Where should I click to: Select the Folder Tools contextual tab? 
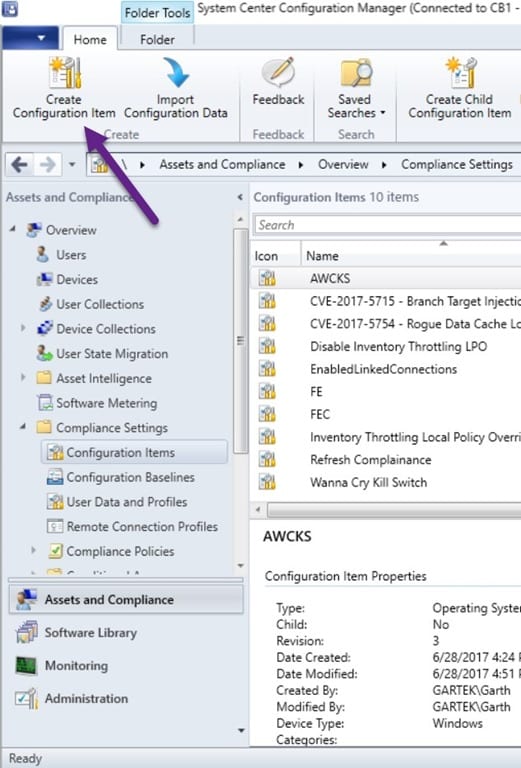pos(157,12)
